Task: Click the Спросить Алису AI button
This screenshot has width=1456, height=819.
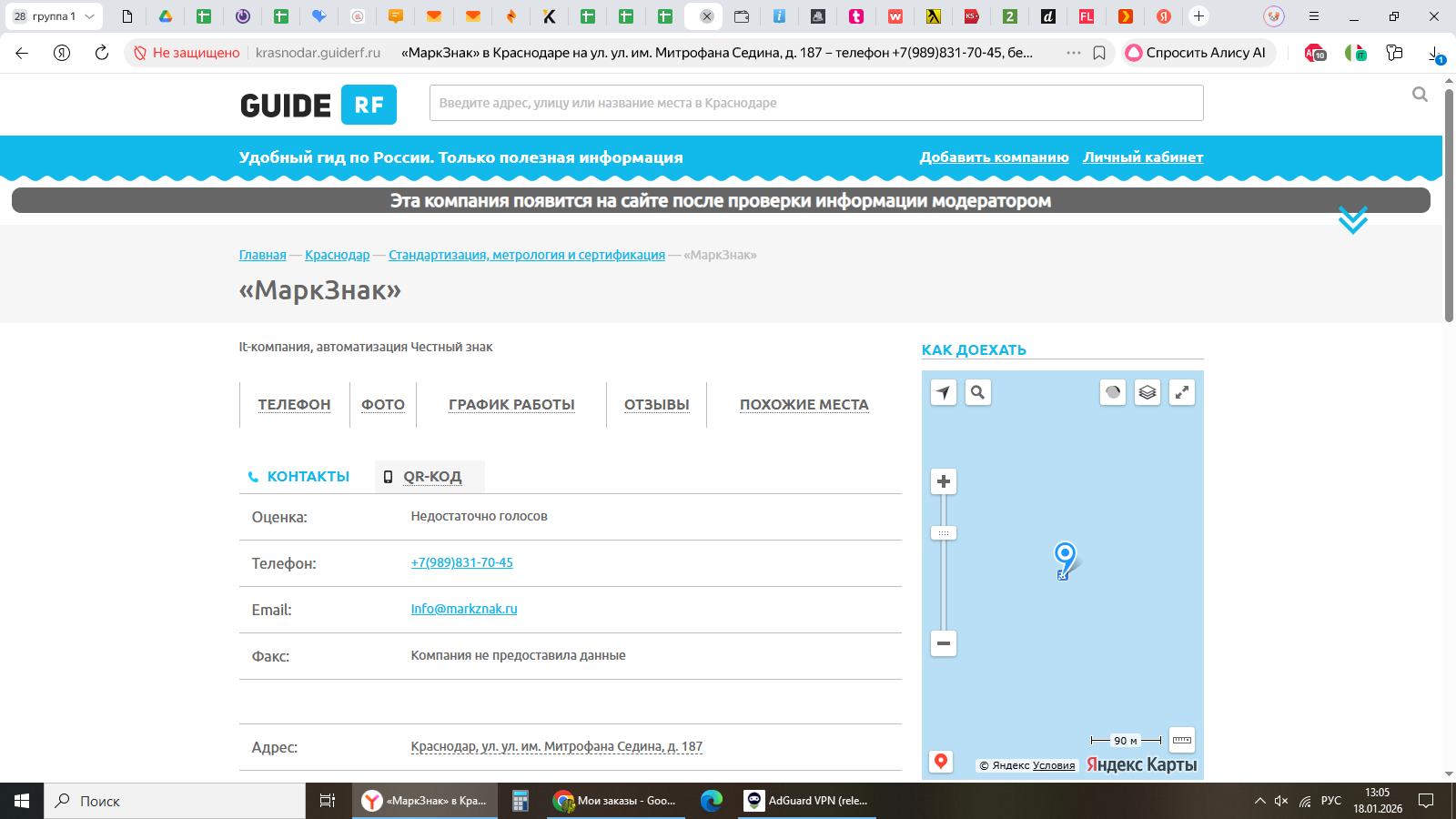Action: coord(1197,53)
